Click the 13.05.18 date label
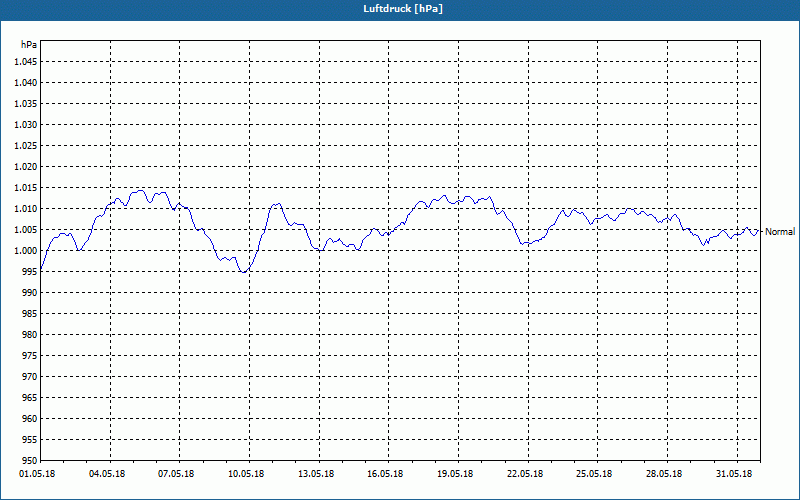 tap(316, 474)
